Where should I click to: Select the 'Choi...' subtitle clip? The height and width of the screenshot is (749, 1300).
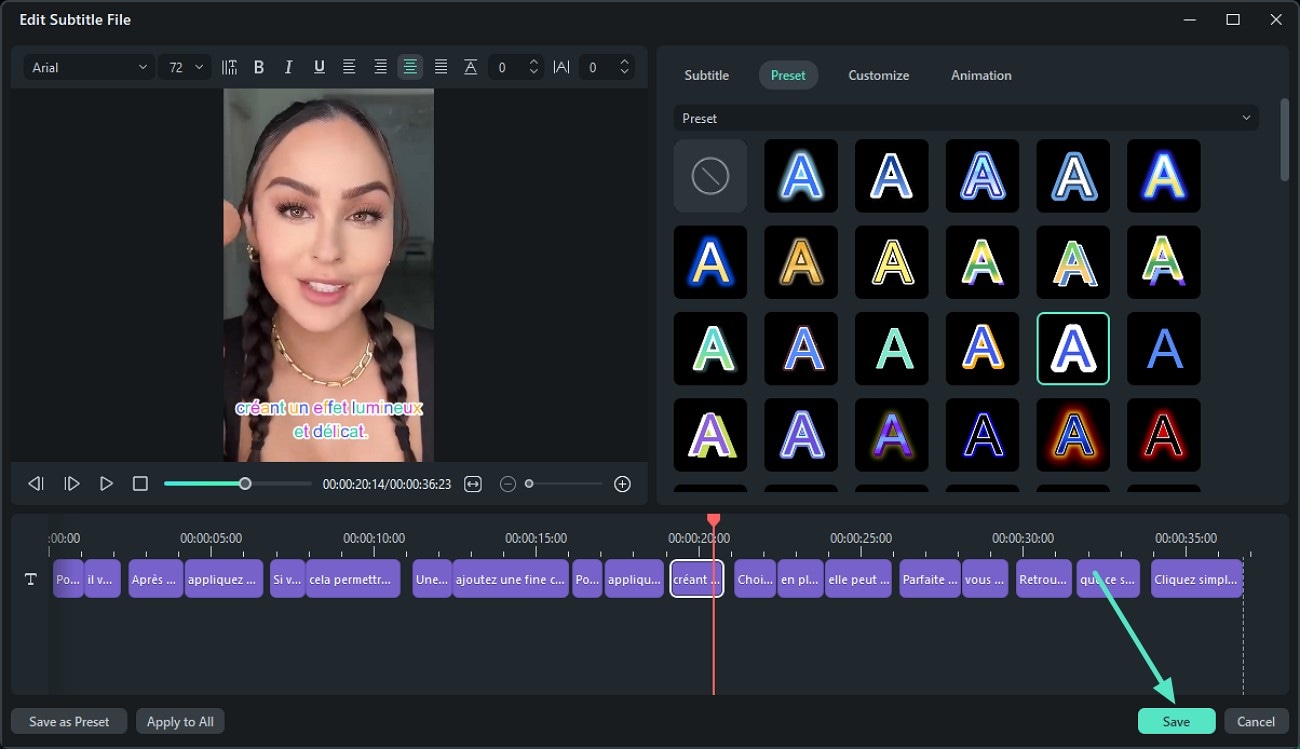(x=755, y=579)
